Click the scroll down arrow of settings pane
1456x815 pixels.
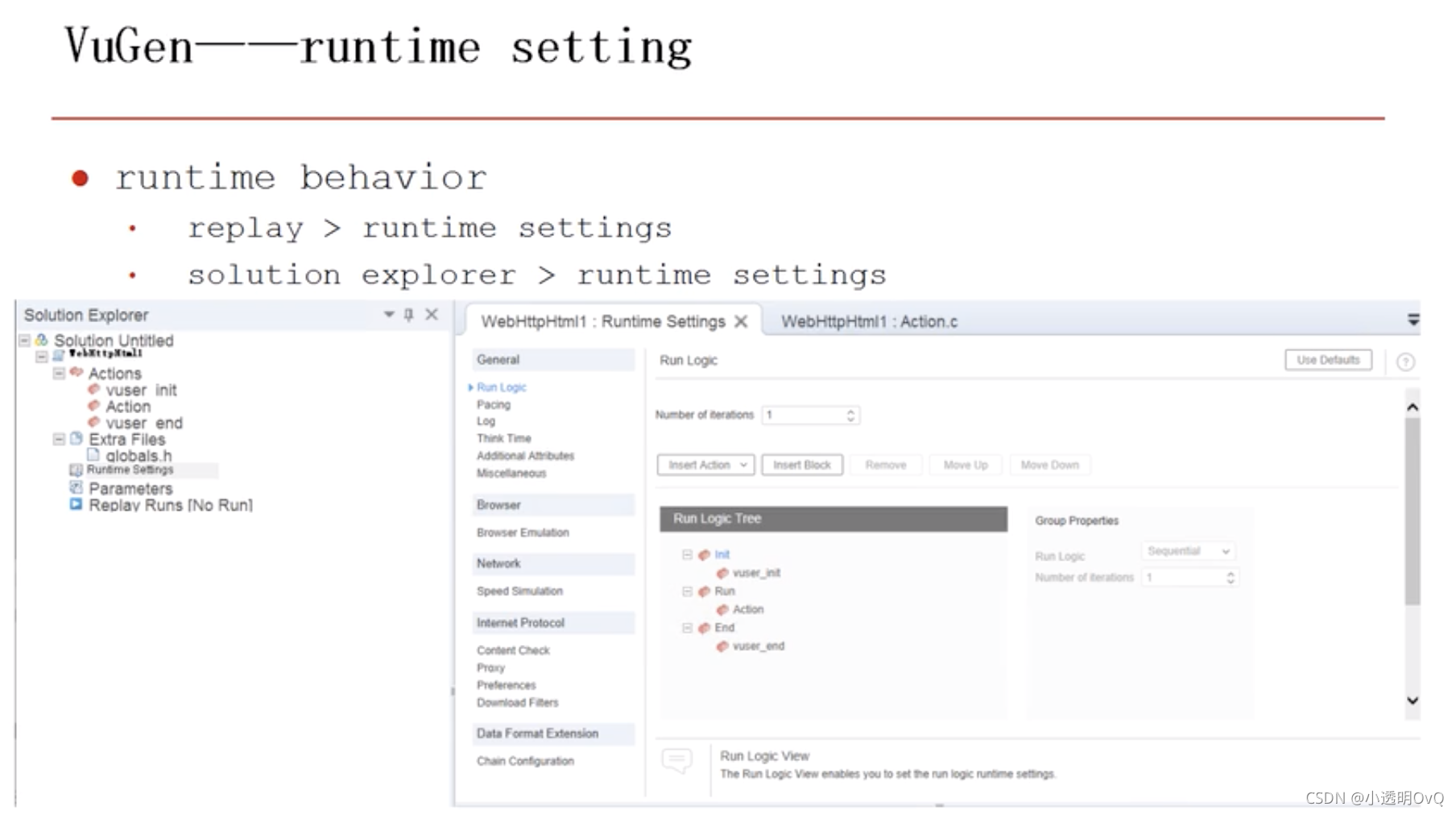[x=1413, y=701]
